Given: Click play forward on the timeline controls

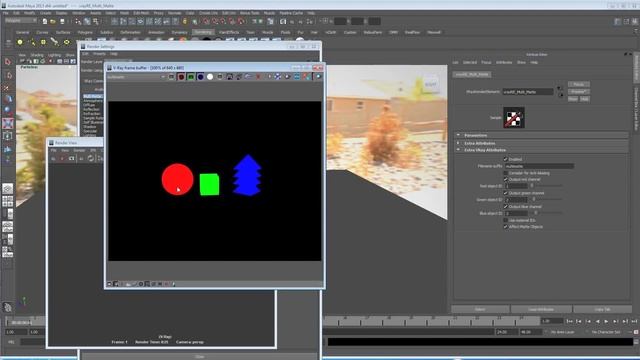Looking at the screenshot, I should 606,322.
